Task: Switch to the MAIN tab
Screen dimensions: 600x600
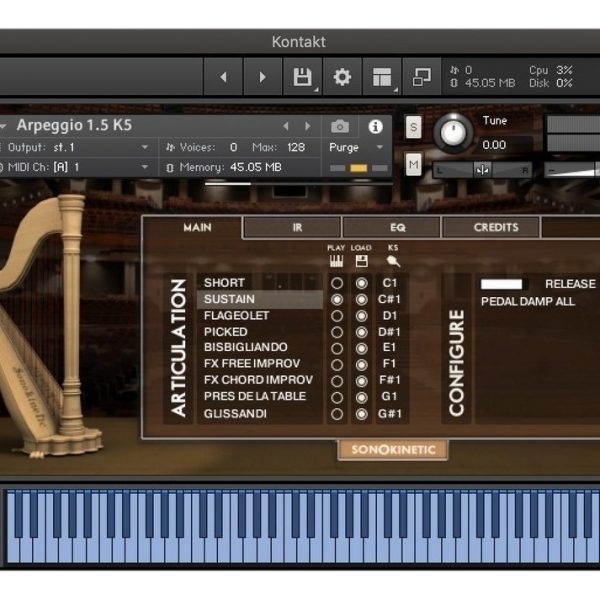Action: tap(197, 228)
